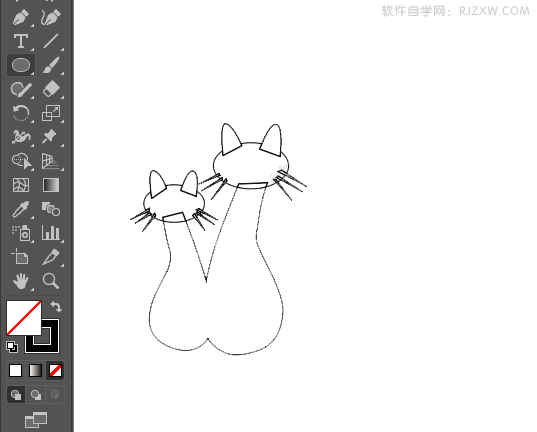Image resolution: width=537 pixels, height=432 pixels.
Task: Enable Draw Behind mode
Action: pos(36,394)
